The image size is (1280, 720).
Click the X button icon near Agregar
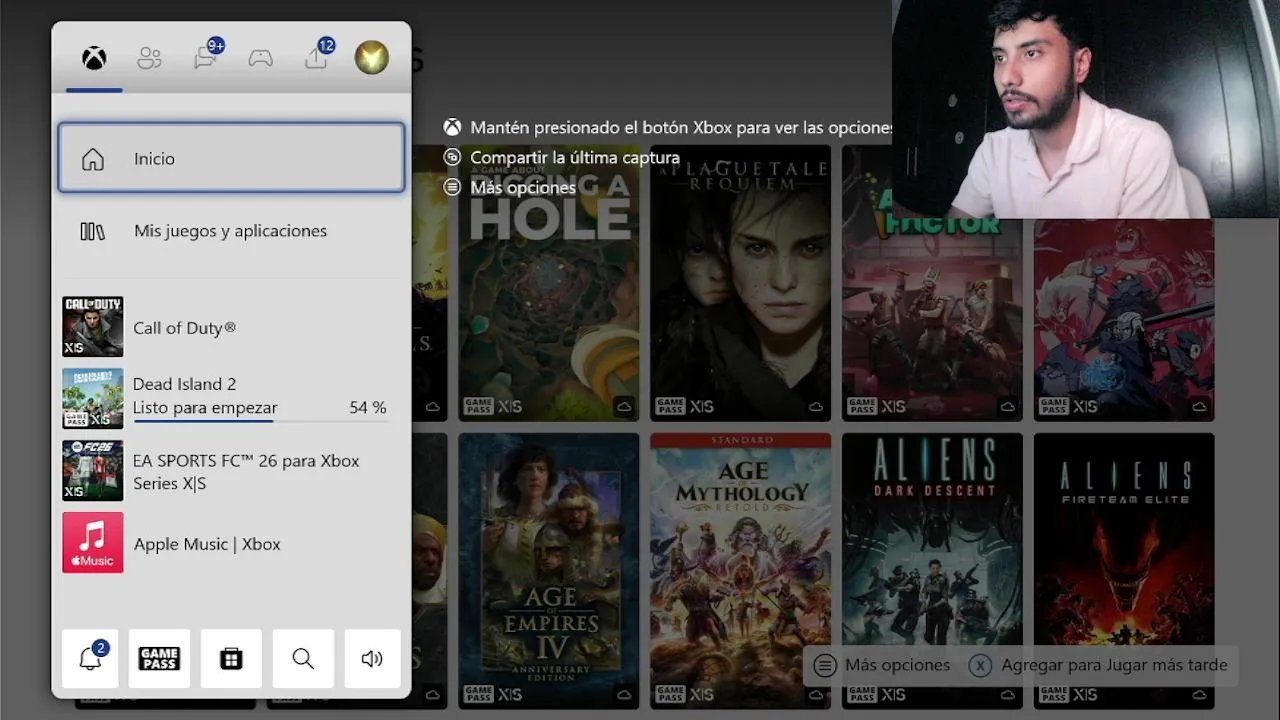[980, 665]
